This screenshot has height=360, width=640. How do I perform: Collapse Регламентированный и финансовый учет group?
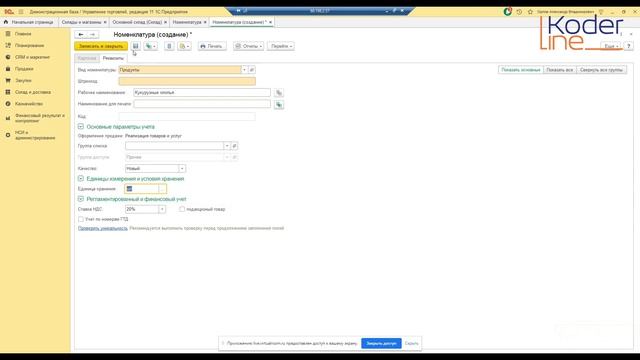(81, 199)
